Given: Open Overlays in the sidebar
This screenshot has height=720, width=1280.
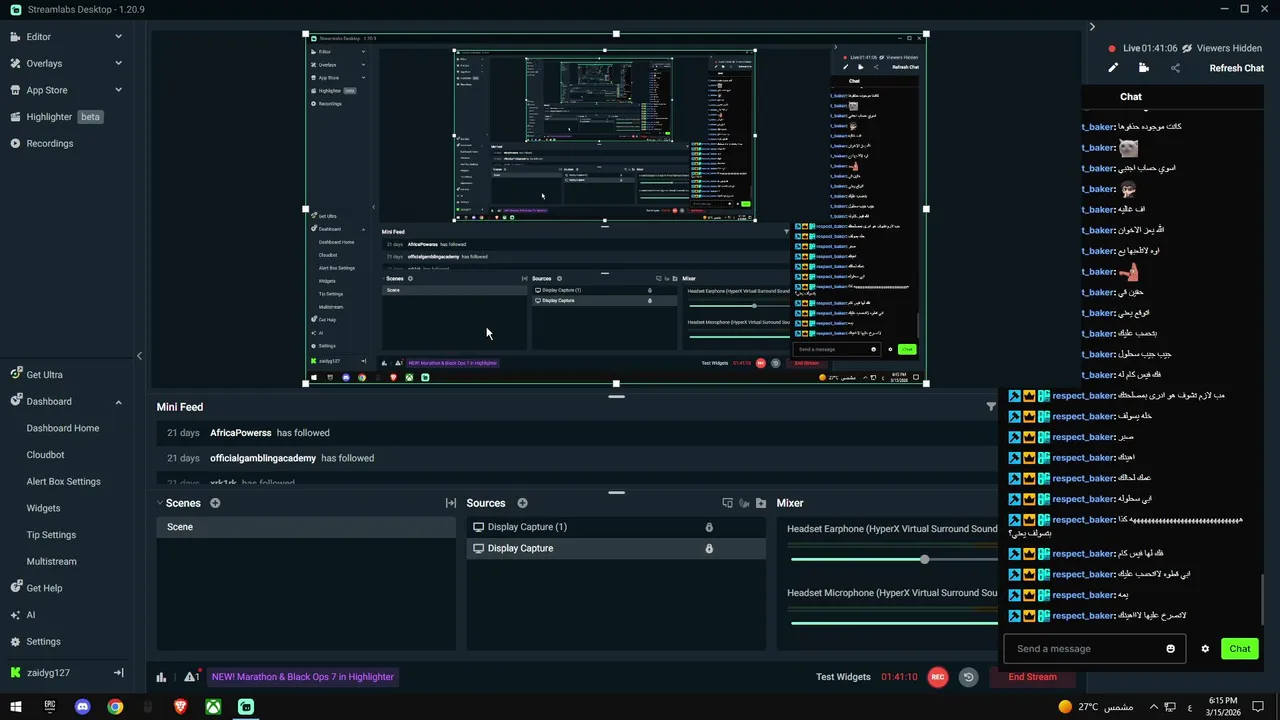Looking at the screenshot, I should tap(44, 63).
